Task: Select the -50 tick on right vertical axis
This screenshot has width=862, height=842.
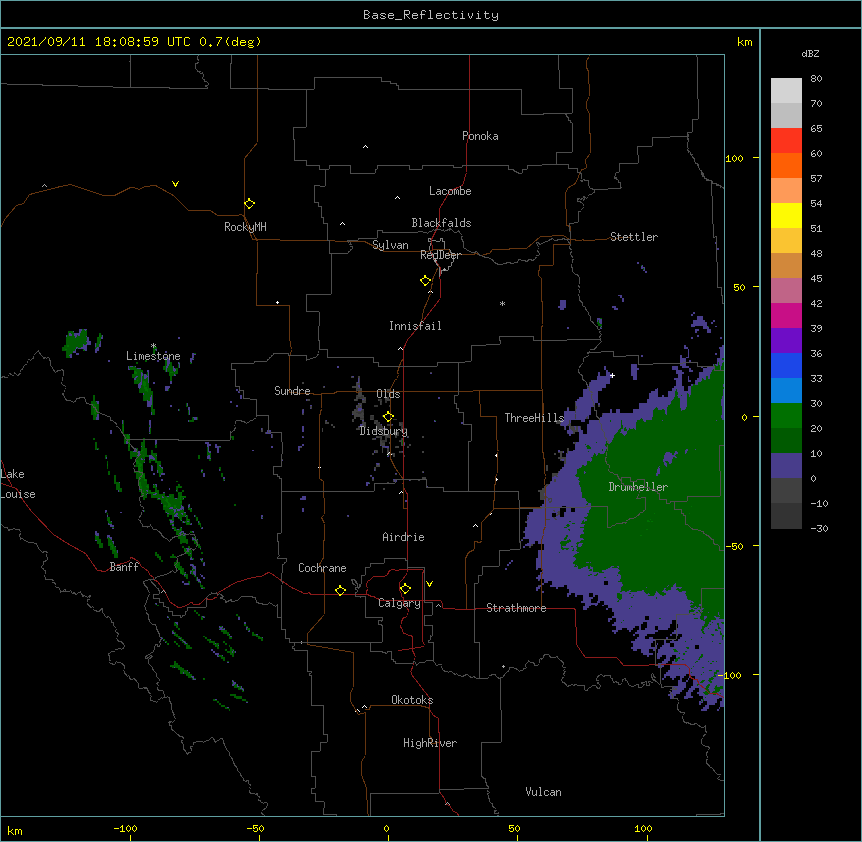Action: (x=734, y=546)
